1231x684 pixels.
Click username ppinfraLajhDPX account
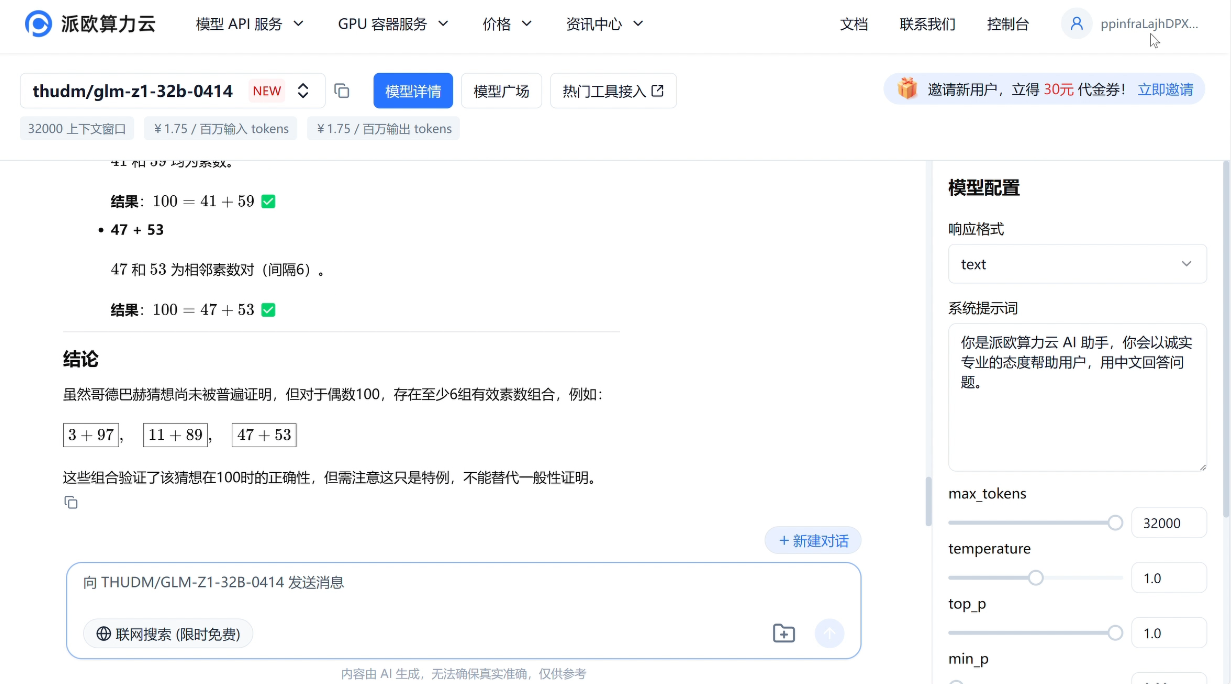[x=1149, y=24]
